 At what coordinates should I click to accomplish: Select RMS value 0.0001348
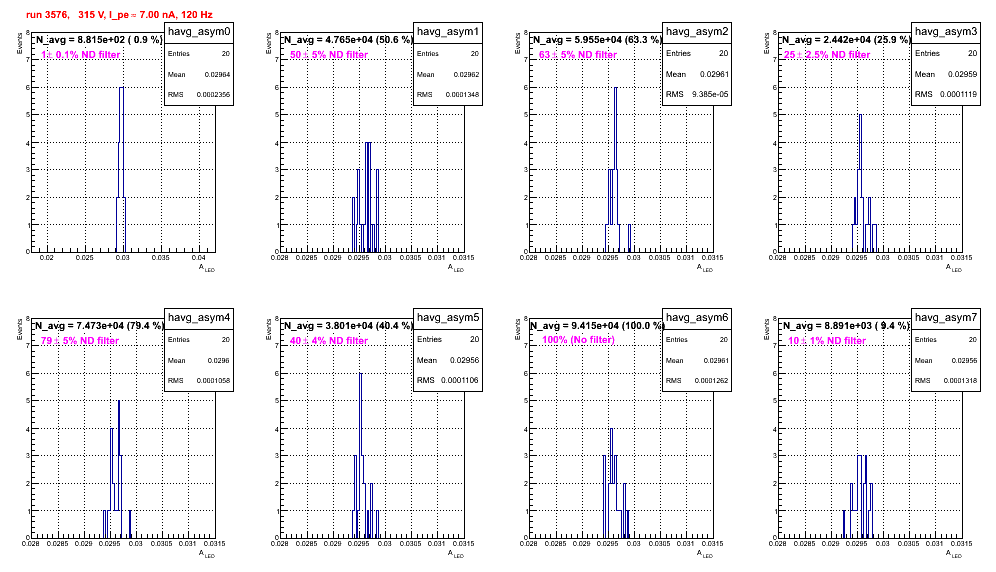[462, 95]
